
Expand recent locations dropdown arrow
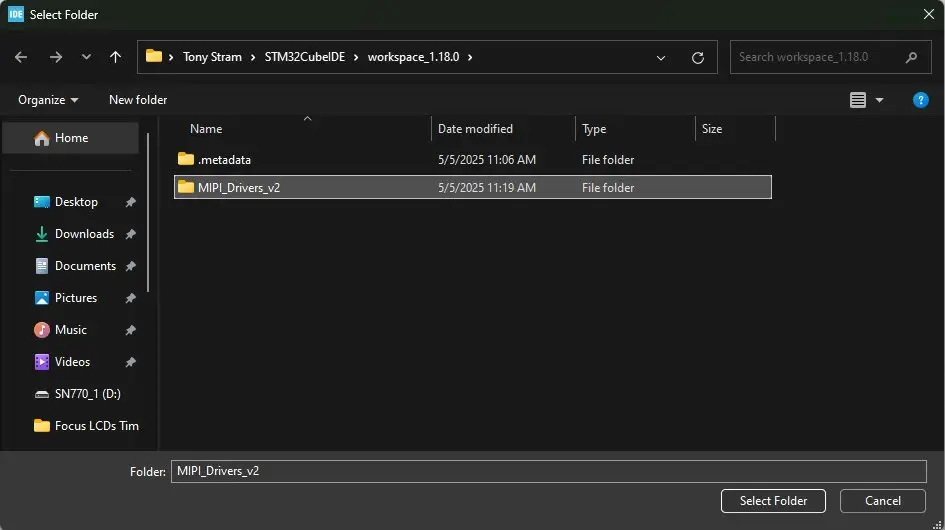tap(86, 57)
